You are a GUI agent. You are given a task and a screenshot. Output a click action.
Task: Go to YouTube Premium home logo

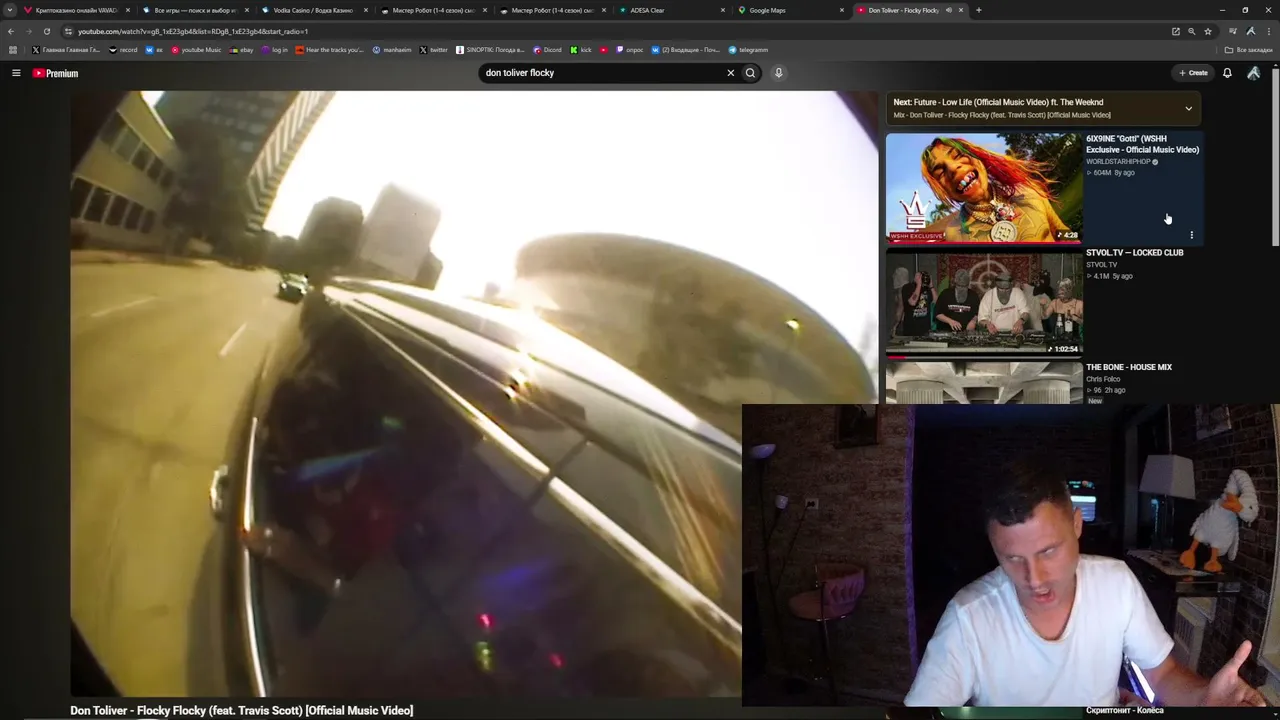55,73
